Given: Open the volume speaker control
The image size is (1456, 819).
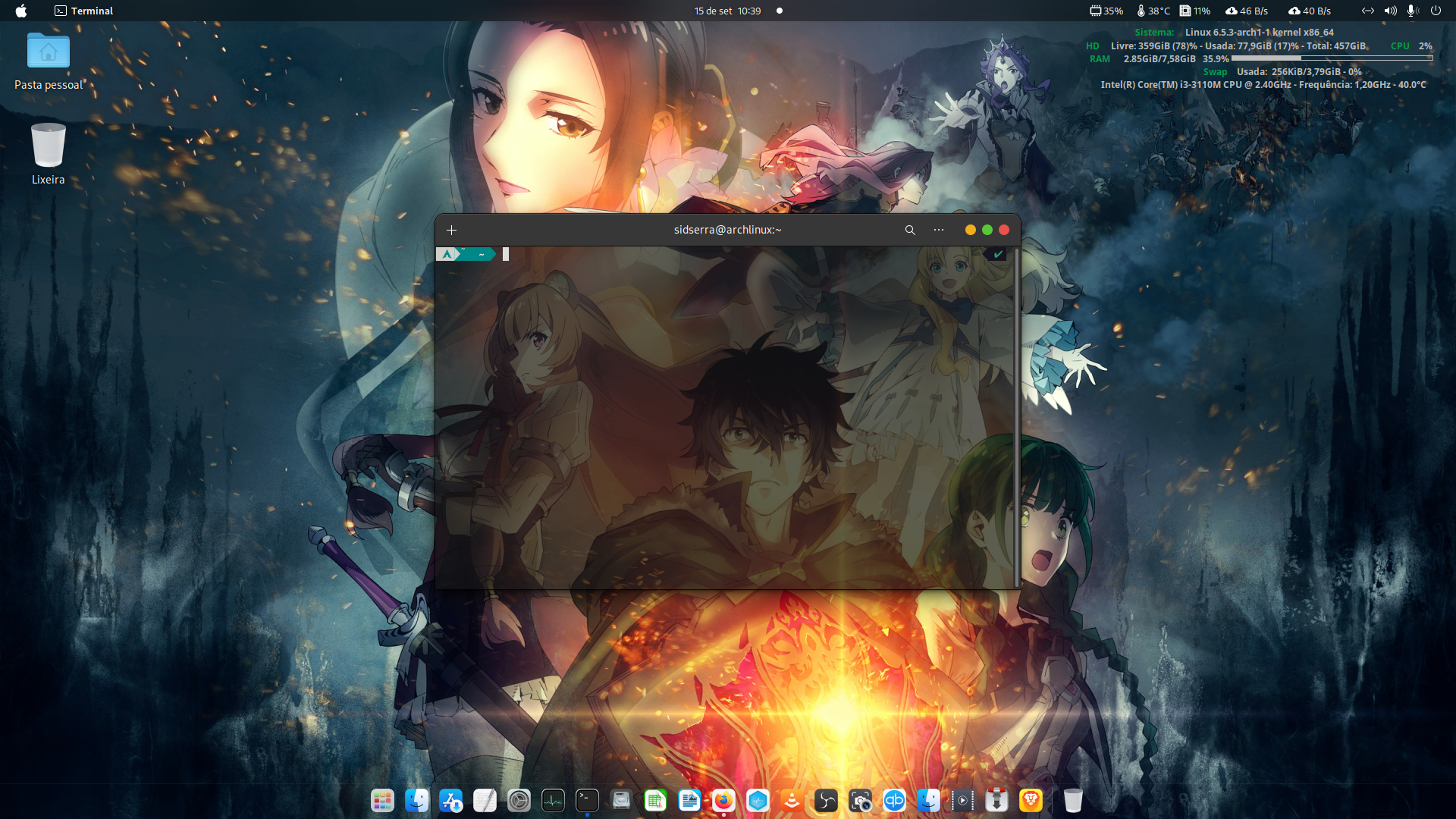Looking at the screenshot, I should click(1390, 11).
